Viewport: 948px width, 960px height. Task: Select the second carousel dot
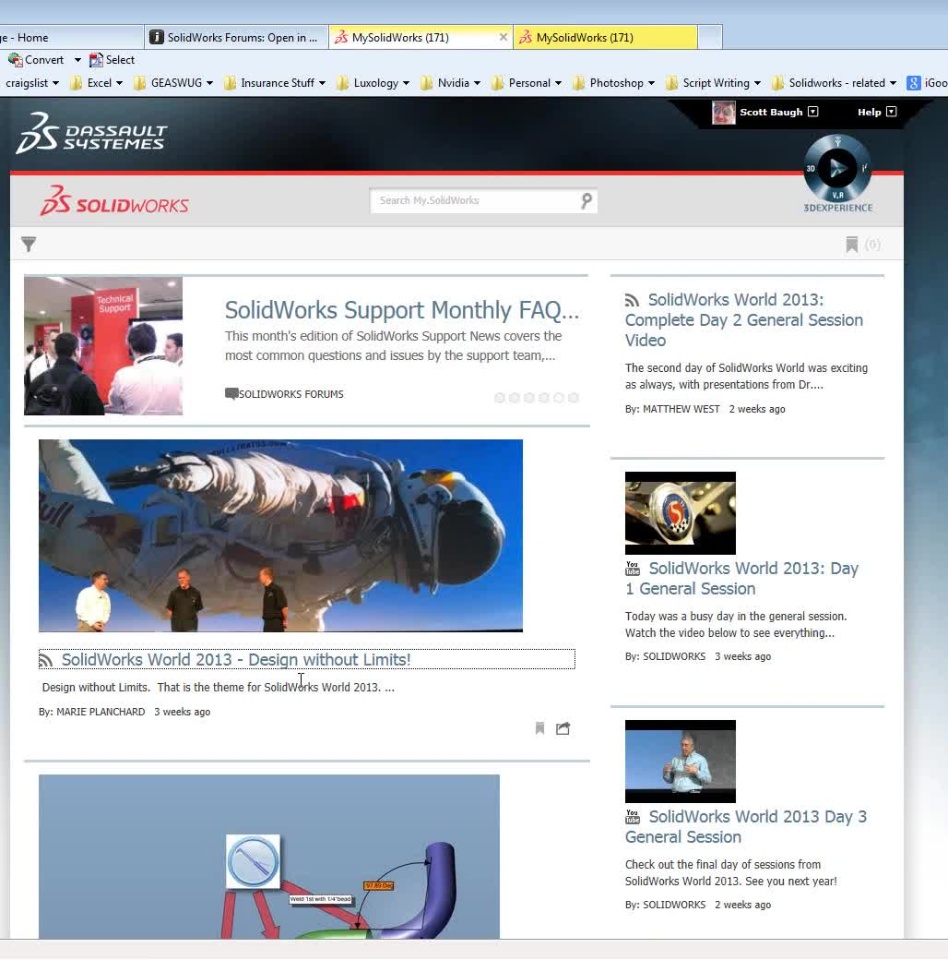click(514, 398)
